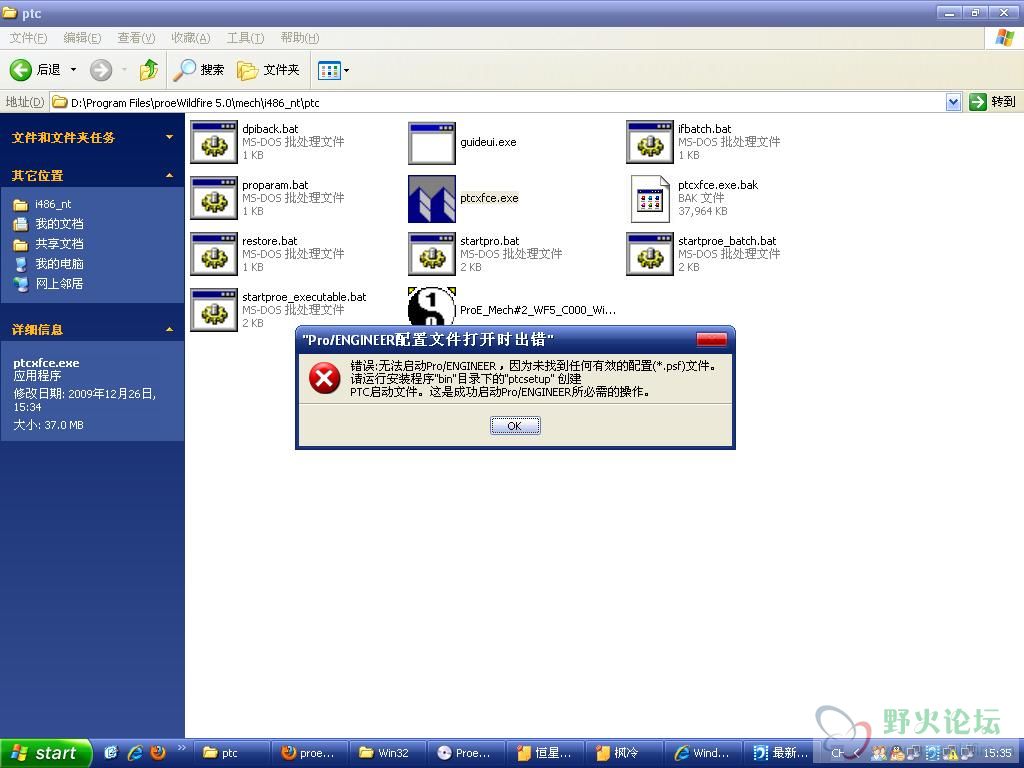Click the Forward arrow toolbar button
Viewport: 1024px width, 768px height.
(101, 70)
